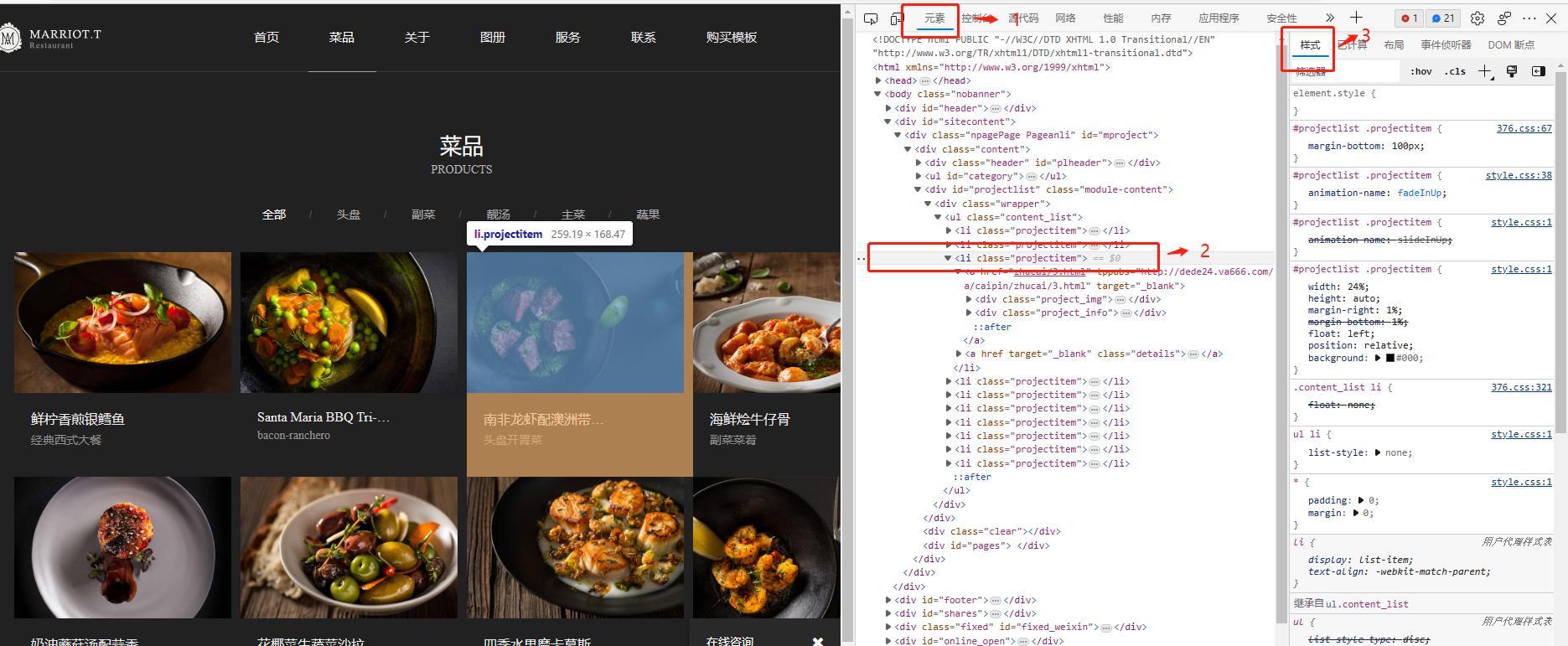Expand the div class="project_img" node
1568x646 pixels.
(969, 300)
